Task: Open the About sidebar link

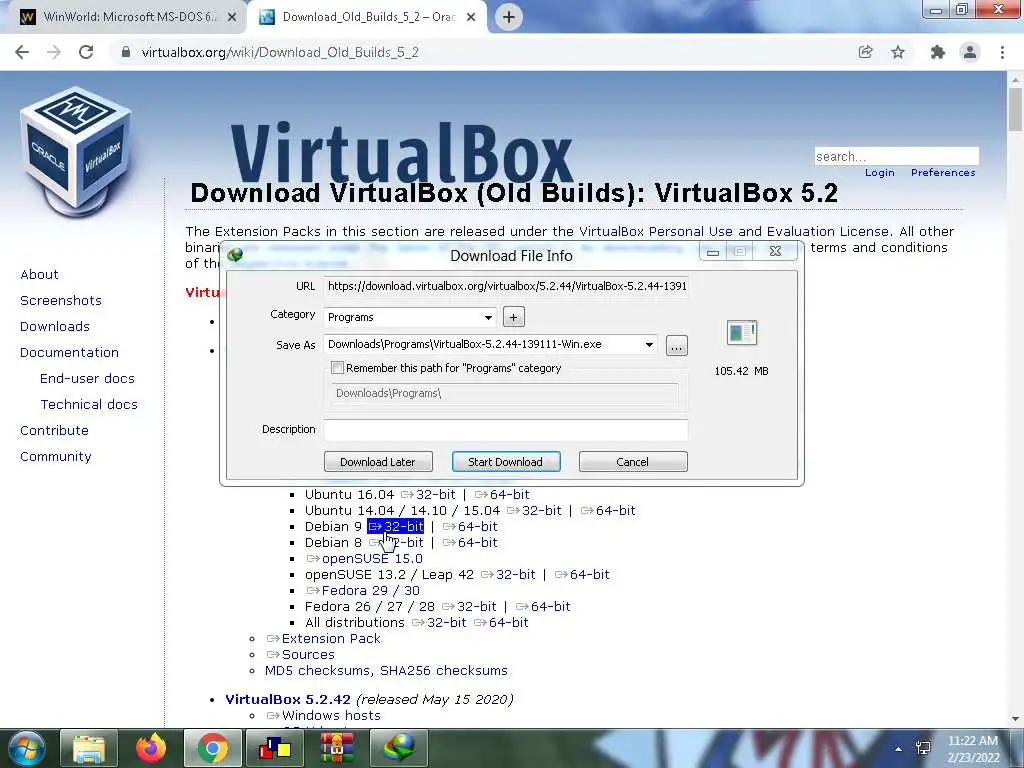Action: 39,274
